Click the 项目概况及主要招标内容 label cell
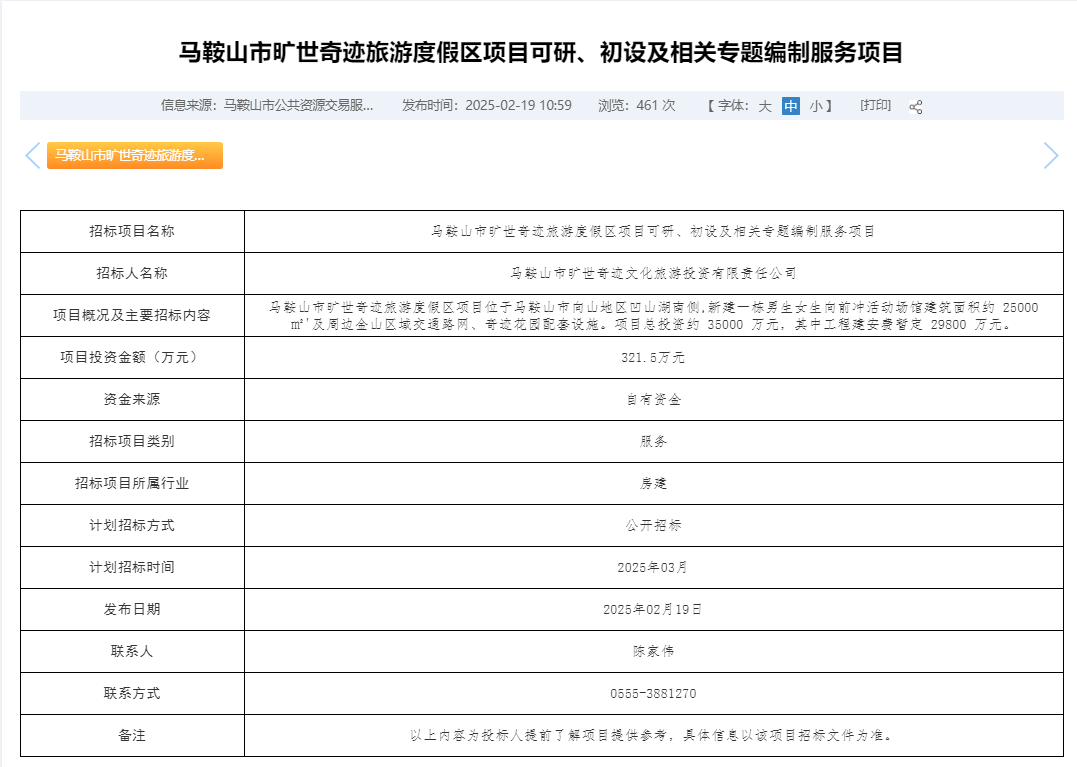Image resolution: width=1077 pixels, height=767 pixels. pyautogui.click(x=132, y=315)
